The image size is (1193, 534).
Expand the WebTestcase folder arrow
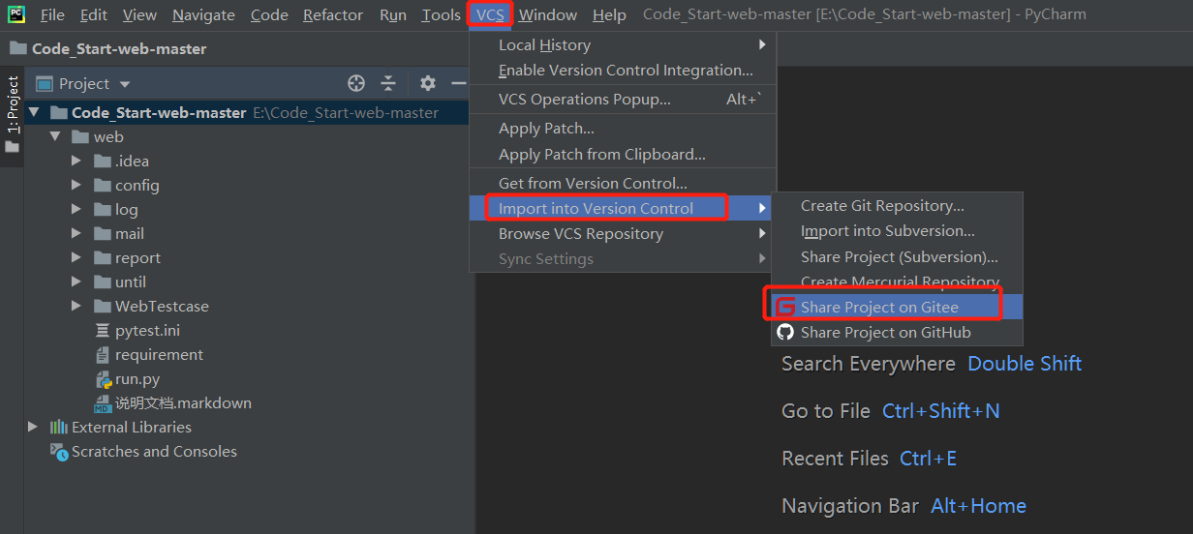[x=76, y=306]
